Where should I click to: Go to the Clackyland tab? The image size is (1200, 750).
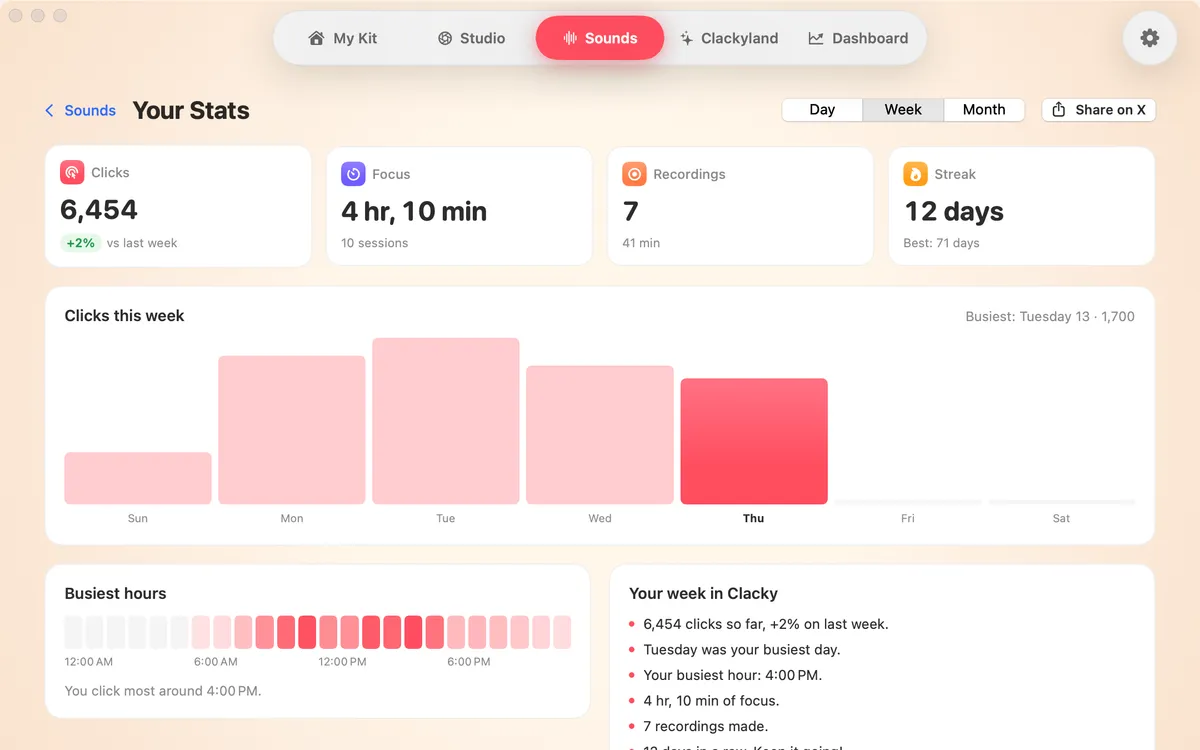point(728,38)
